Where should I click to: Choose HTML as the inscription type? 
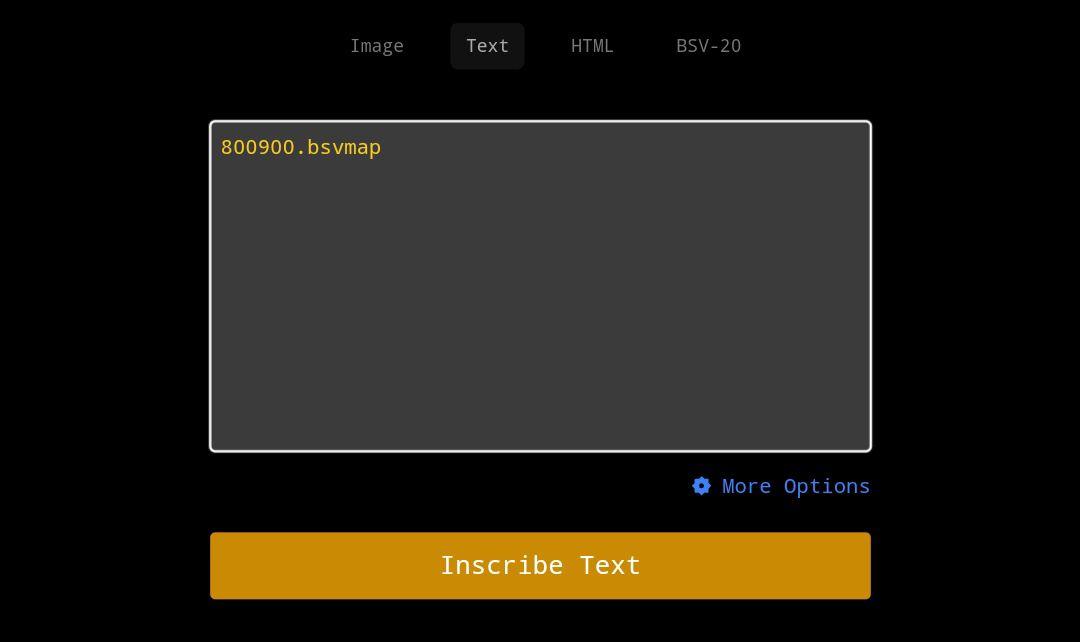pos(592,46)
